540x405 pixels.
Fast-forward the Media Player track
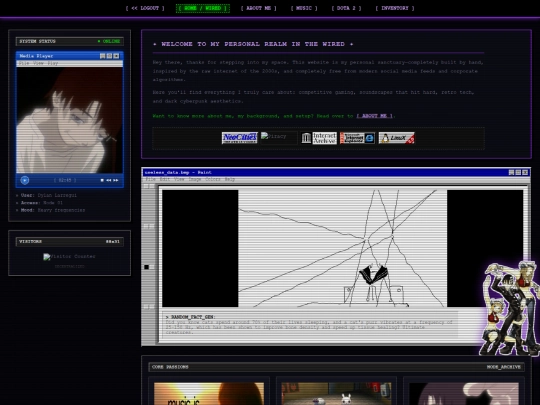point(116,180)
